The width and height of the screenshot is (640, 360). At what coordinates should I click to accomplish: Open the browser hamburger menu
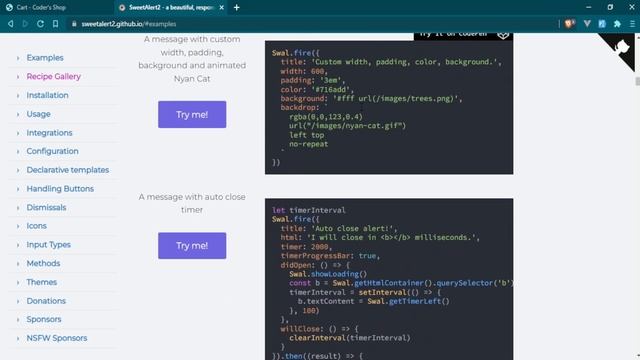pos(632,24)
